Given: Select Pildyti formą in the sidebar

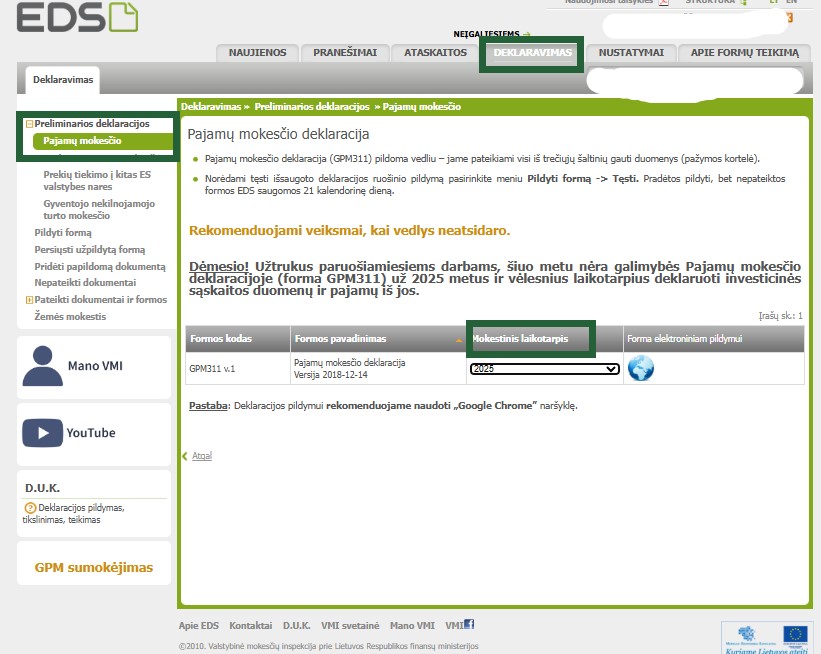Looking at the screenshot, I should tap(63, 232).
